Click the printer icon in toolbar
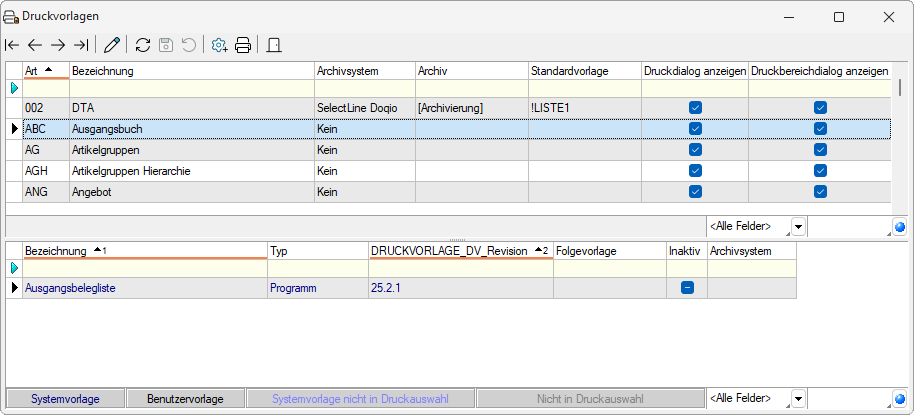 pyautogui.click(x=243, y=45)
